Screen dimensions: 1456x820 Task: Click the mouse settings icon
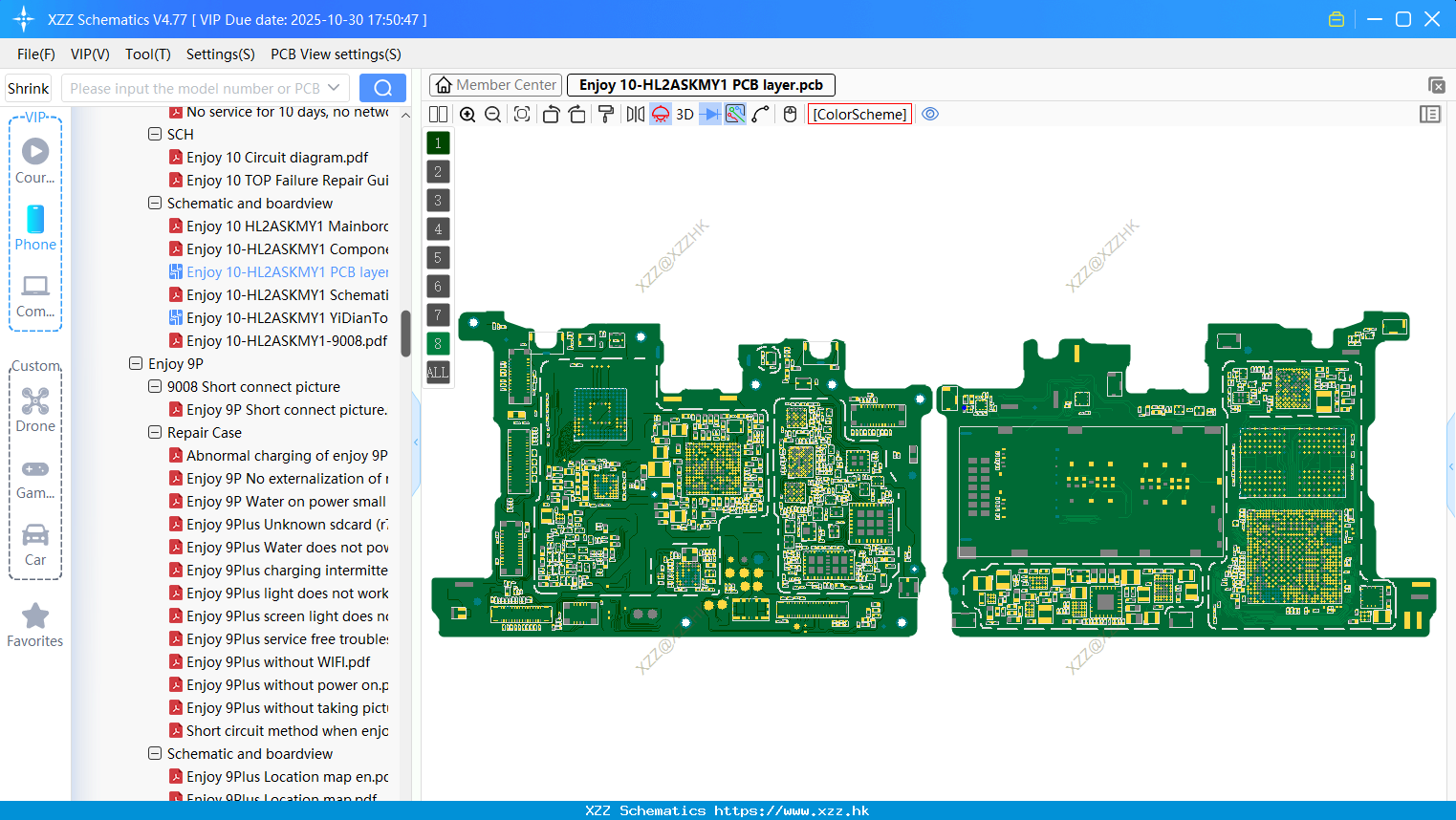pos(790,114)
